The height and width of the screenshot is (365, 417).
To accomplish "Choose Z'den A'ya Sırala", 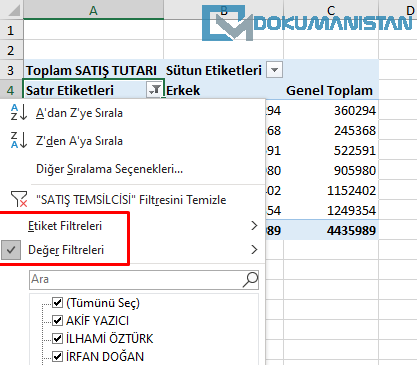I will click(79, 141).
